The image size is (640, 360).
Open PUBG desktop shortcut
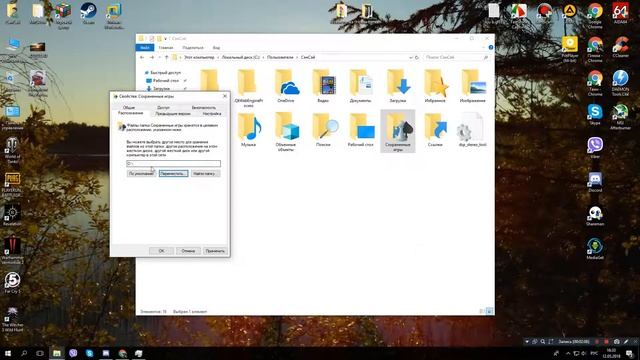point(12,184)
